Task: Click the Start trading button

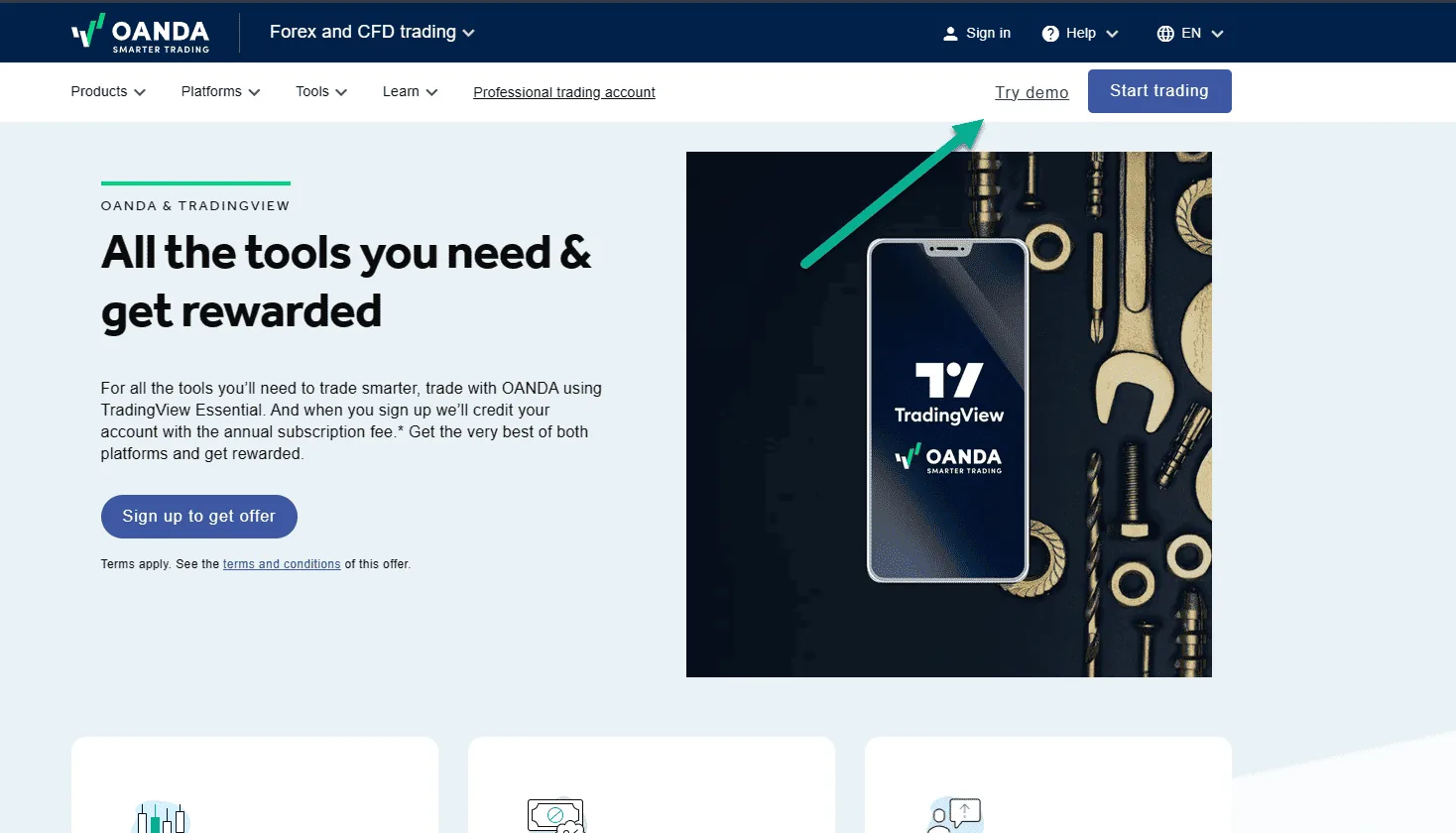Action: pyautogui.click(x=1159, y=91)
